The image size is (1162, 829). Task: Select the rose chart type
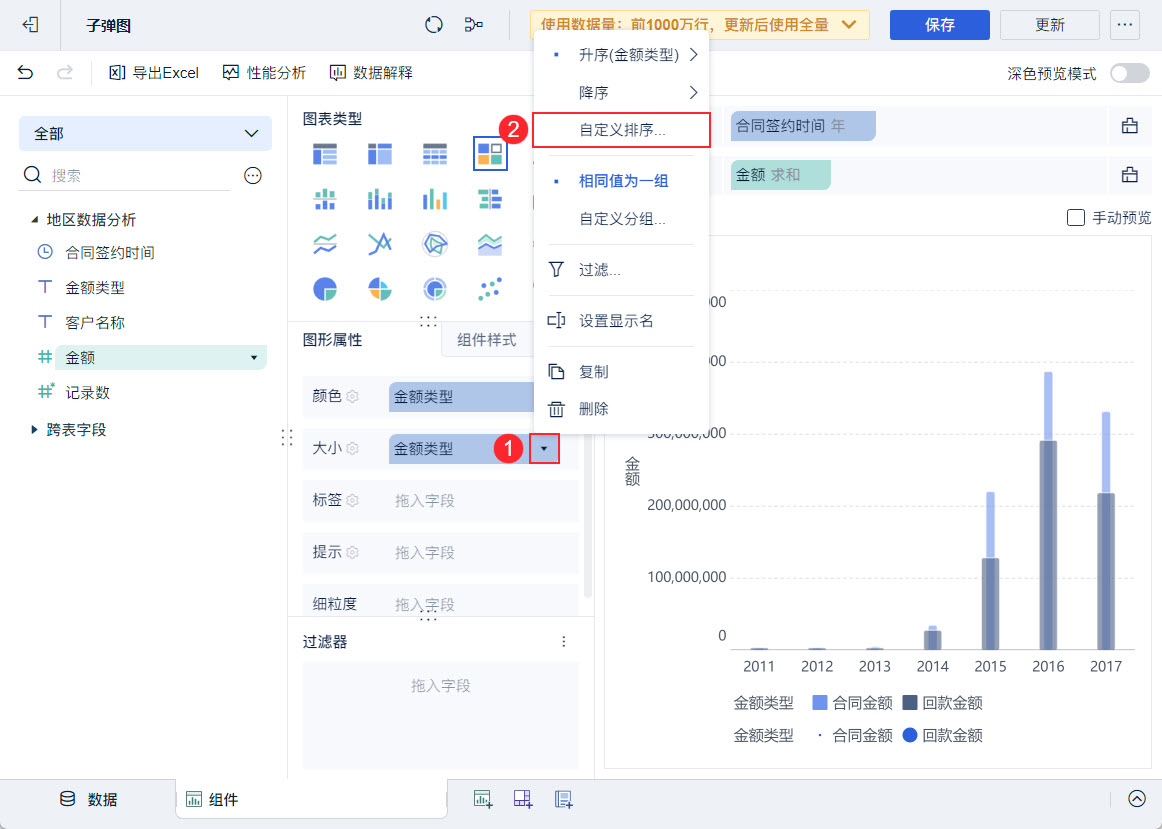[379, 289]
